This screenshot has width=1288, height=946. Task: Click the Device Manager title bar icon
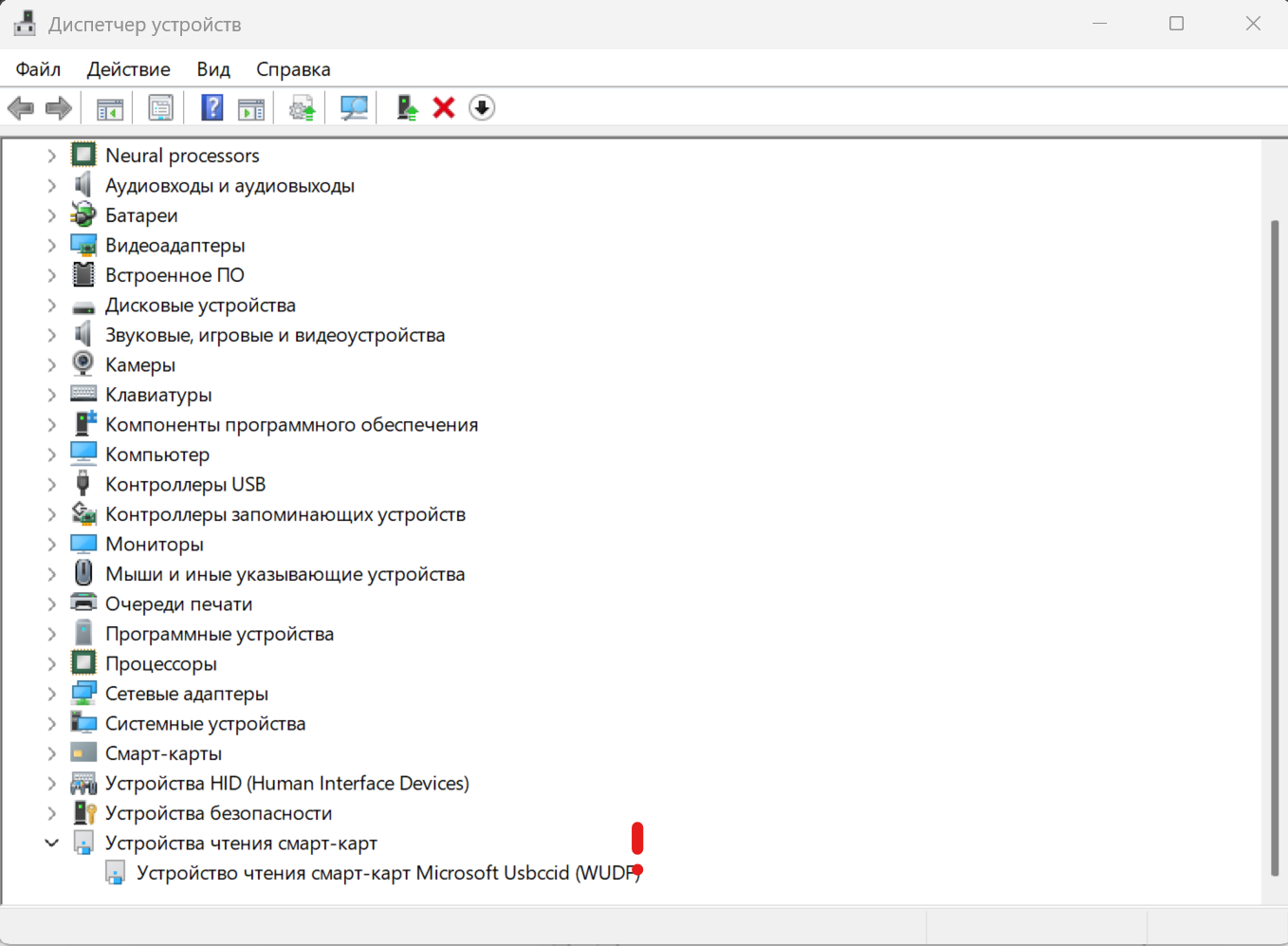pos(25,24)
